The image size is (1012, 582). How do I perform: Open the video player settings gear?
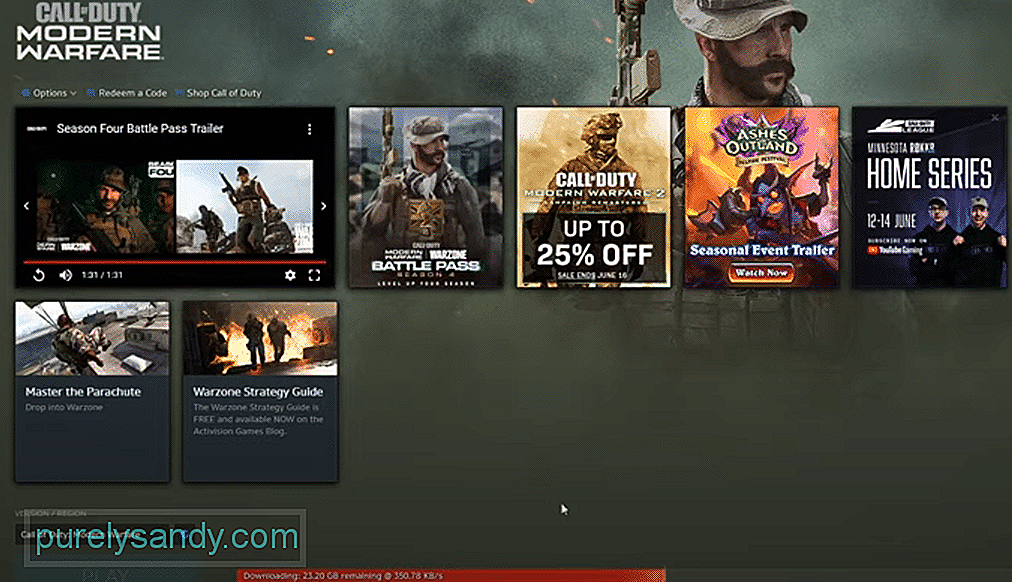point(290,276)
